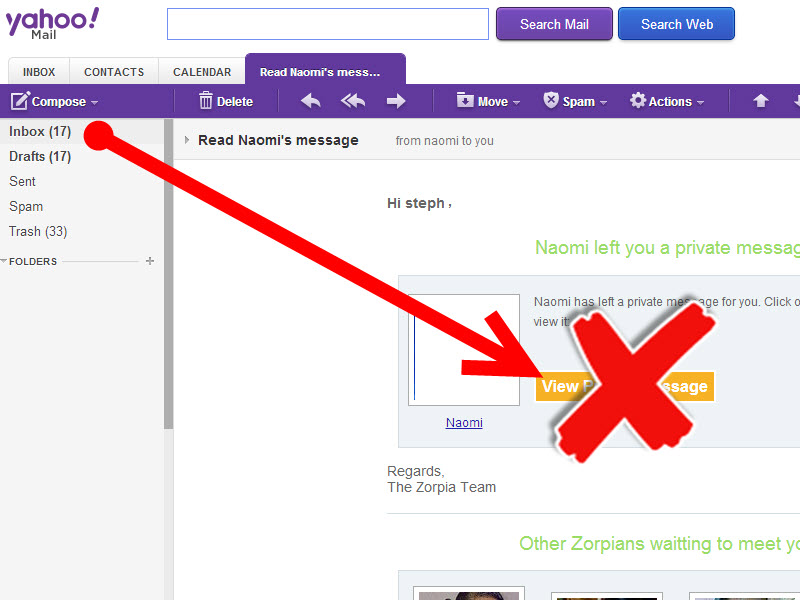Viewport: 800px width, 600px height.
Task: Open the Actions dropdown arrow
Action: [x=701, y=103]
